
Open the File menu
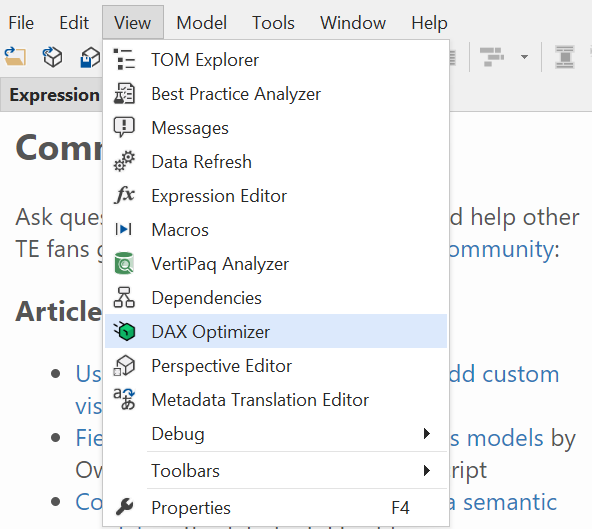click(x=21, y=23)
